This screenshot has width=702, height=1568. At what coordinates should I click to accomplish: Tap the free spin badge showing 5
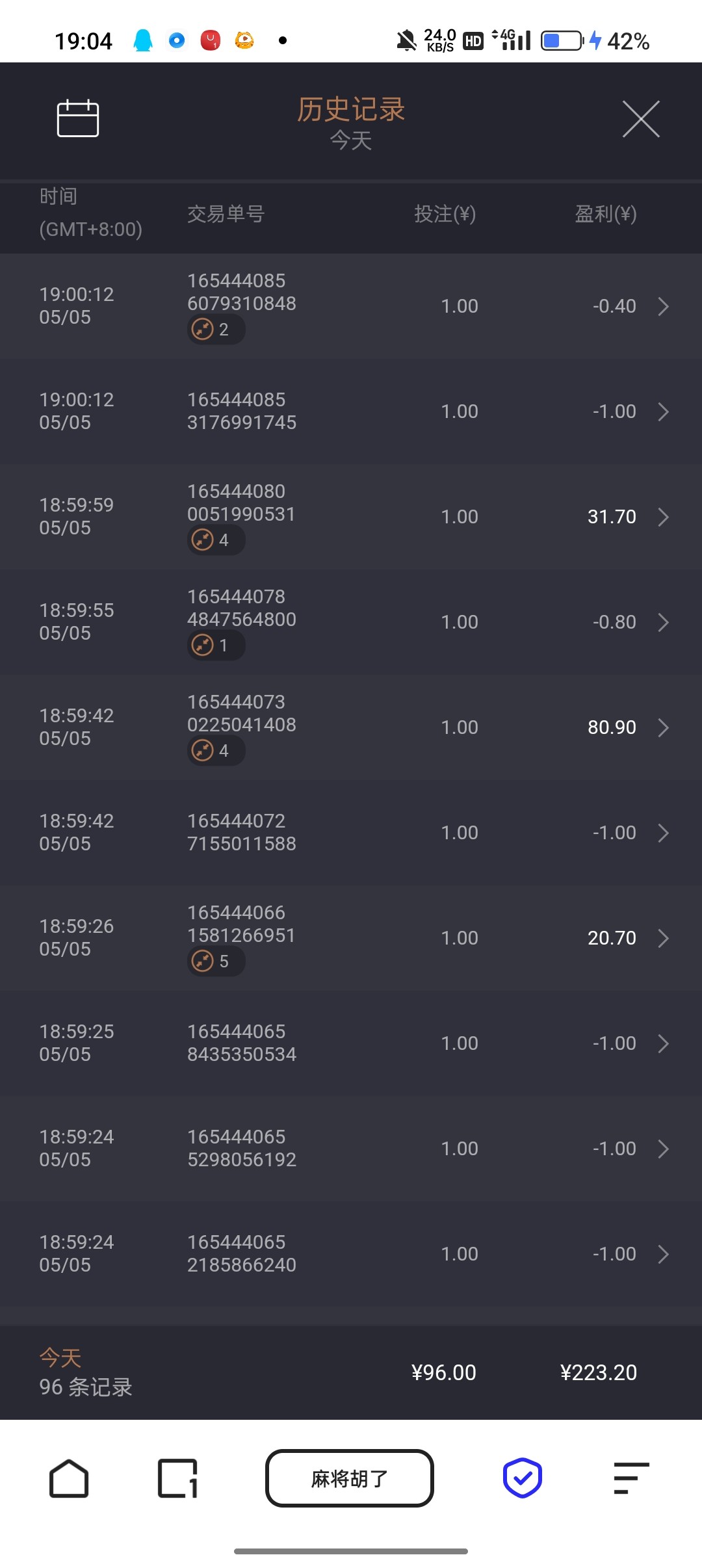(216, 961)
